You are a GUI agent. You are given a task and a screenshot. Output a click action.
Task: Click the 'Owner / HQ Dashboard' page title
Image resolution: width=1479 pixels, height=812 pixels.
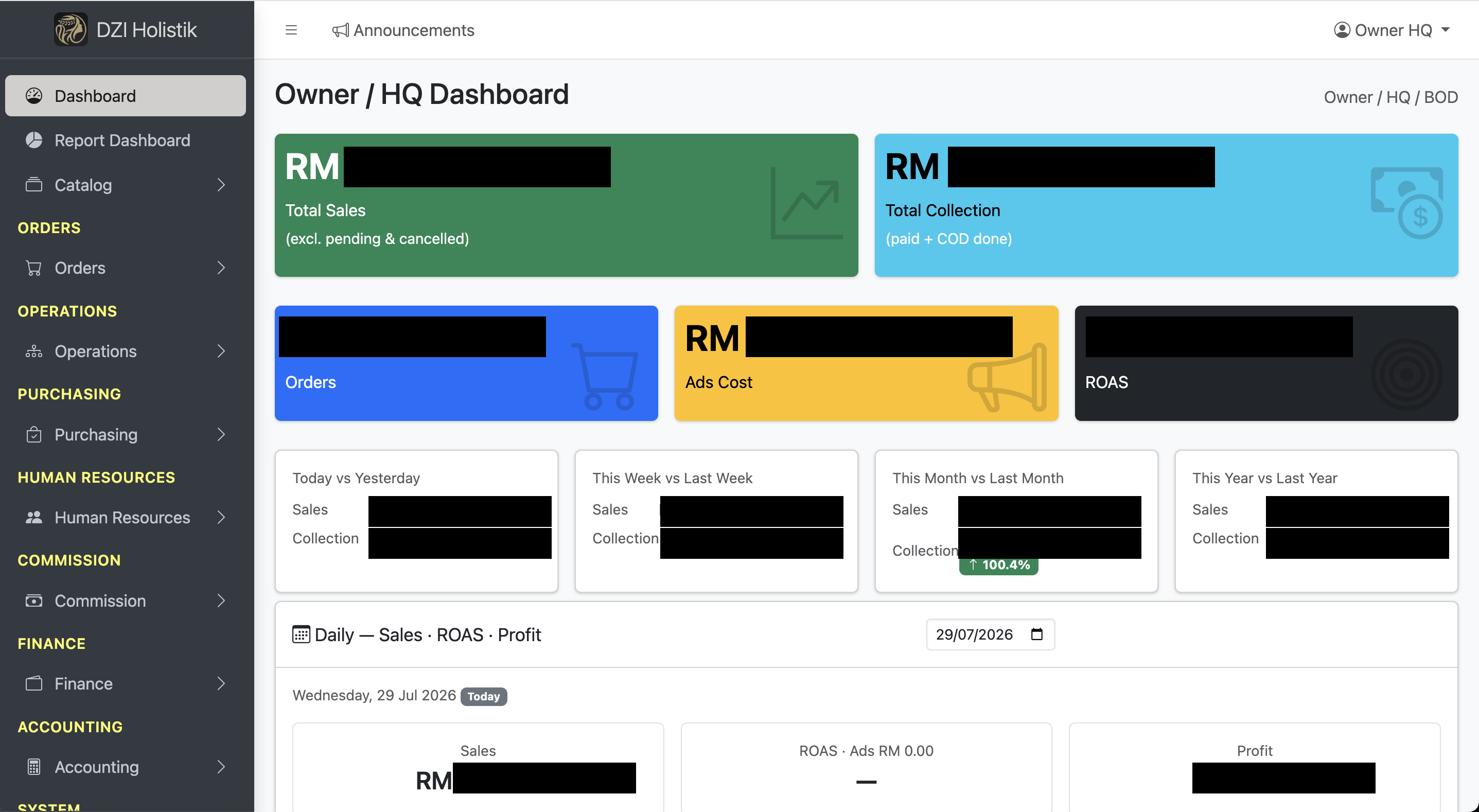click(422, 94)
